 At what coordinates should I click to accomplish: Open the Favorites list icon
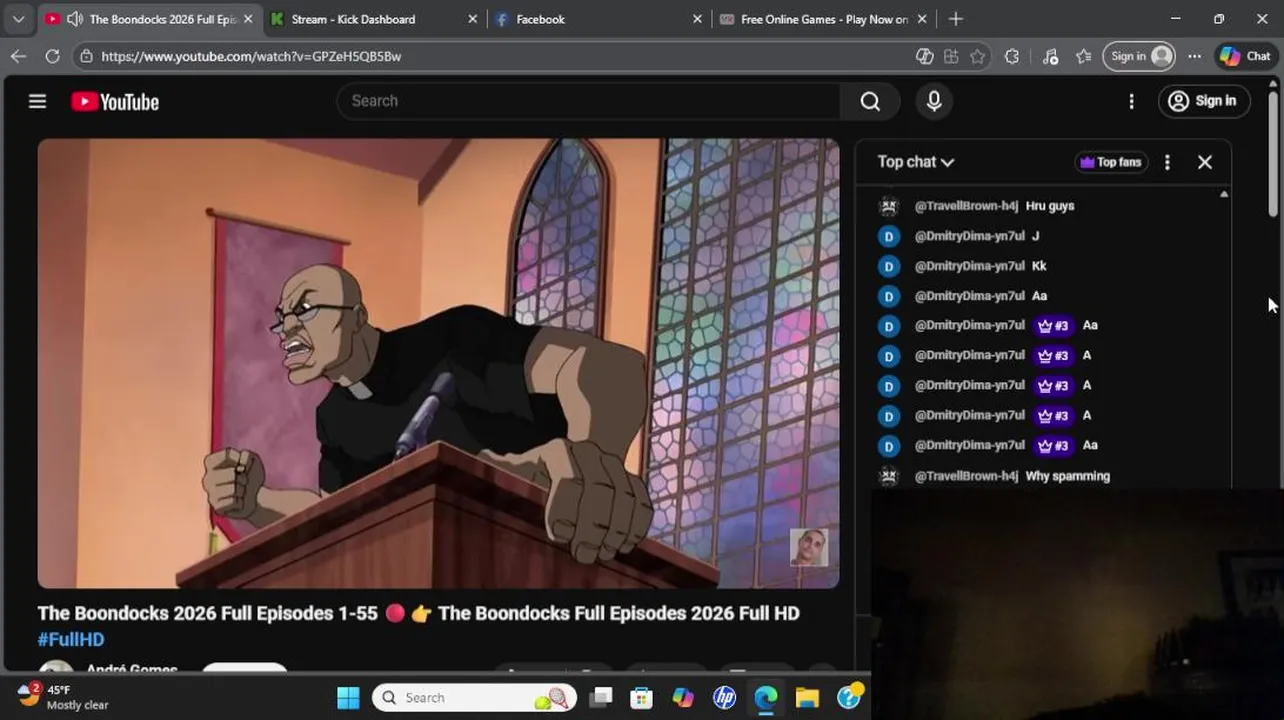1083,57
